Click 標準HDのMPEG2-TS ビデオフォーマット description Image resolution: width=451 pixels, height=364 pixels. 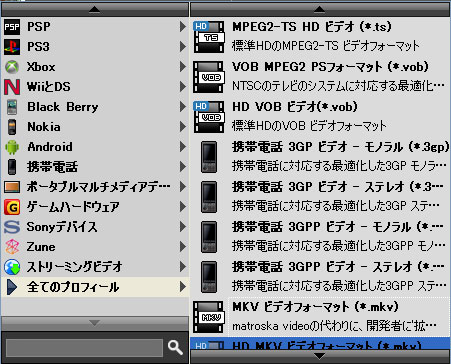(x=326, y=46)
